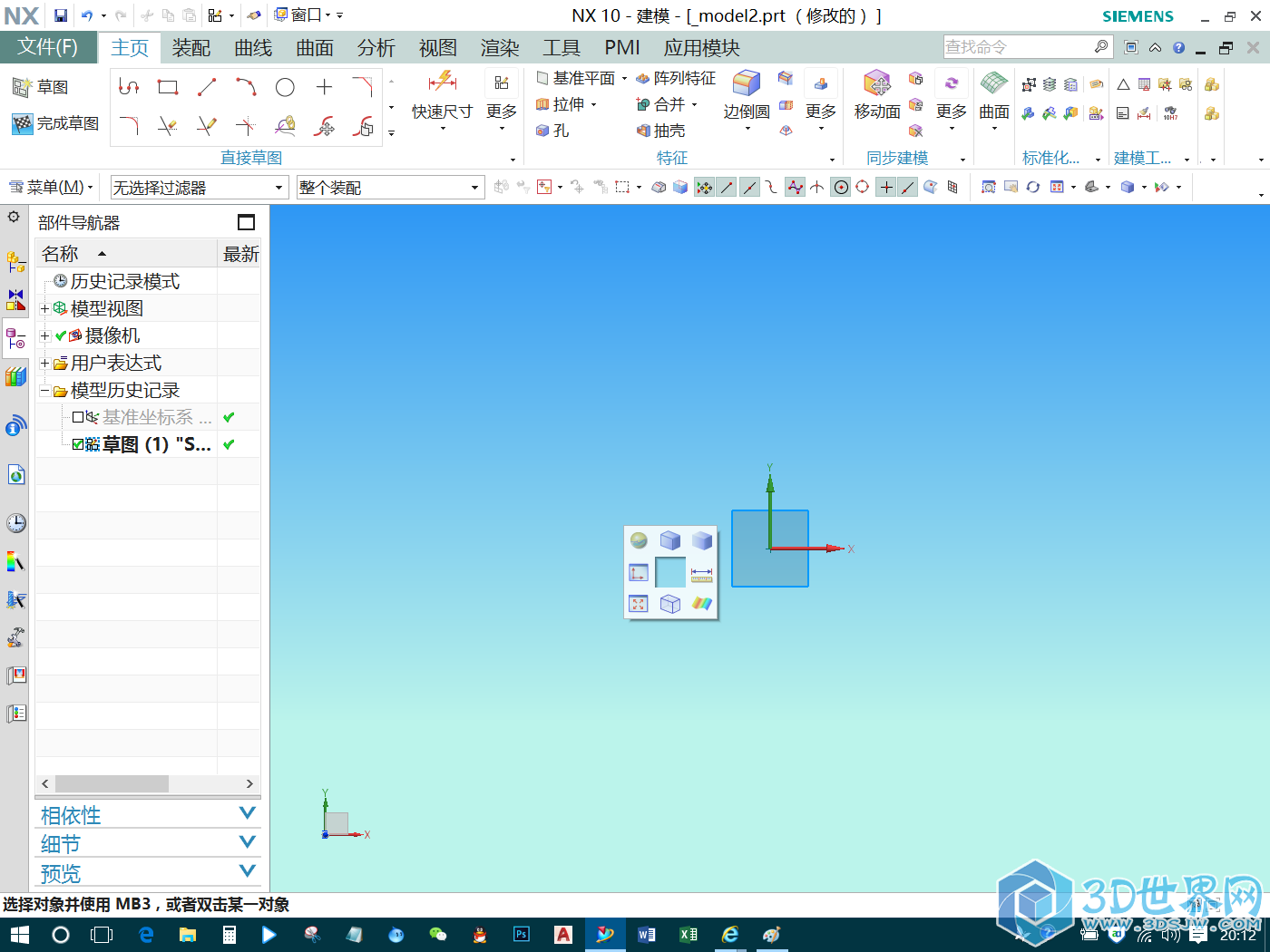
Task: Toggle snap to arc center
Action: [841, 188]
